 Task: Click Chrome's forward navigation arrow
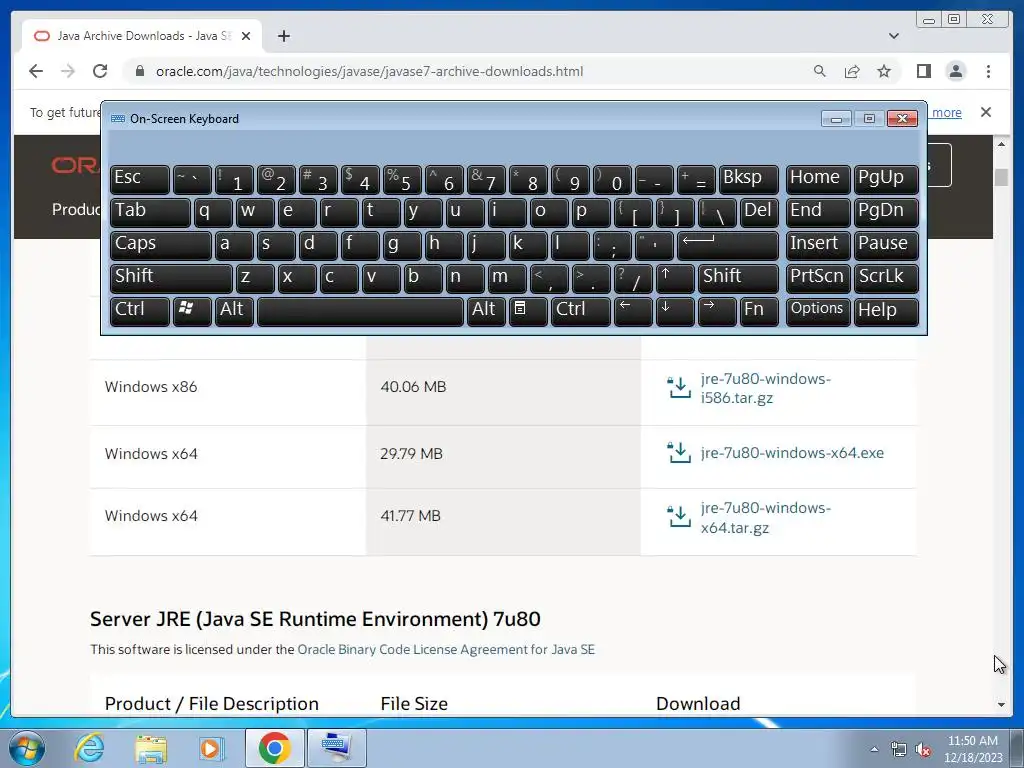68,71
